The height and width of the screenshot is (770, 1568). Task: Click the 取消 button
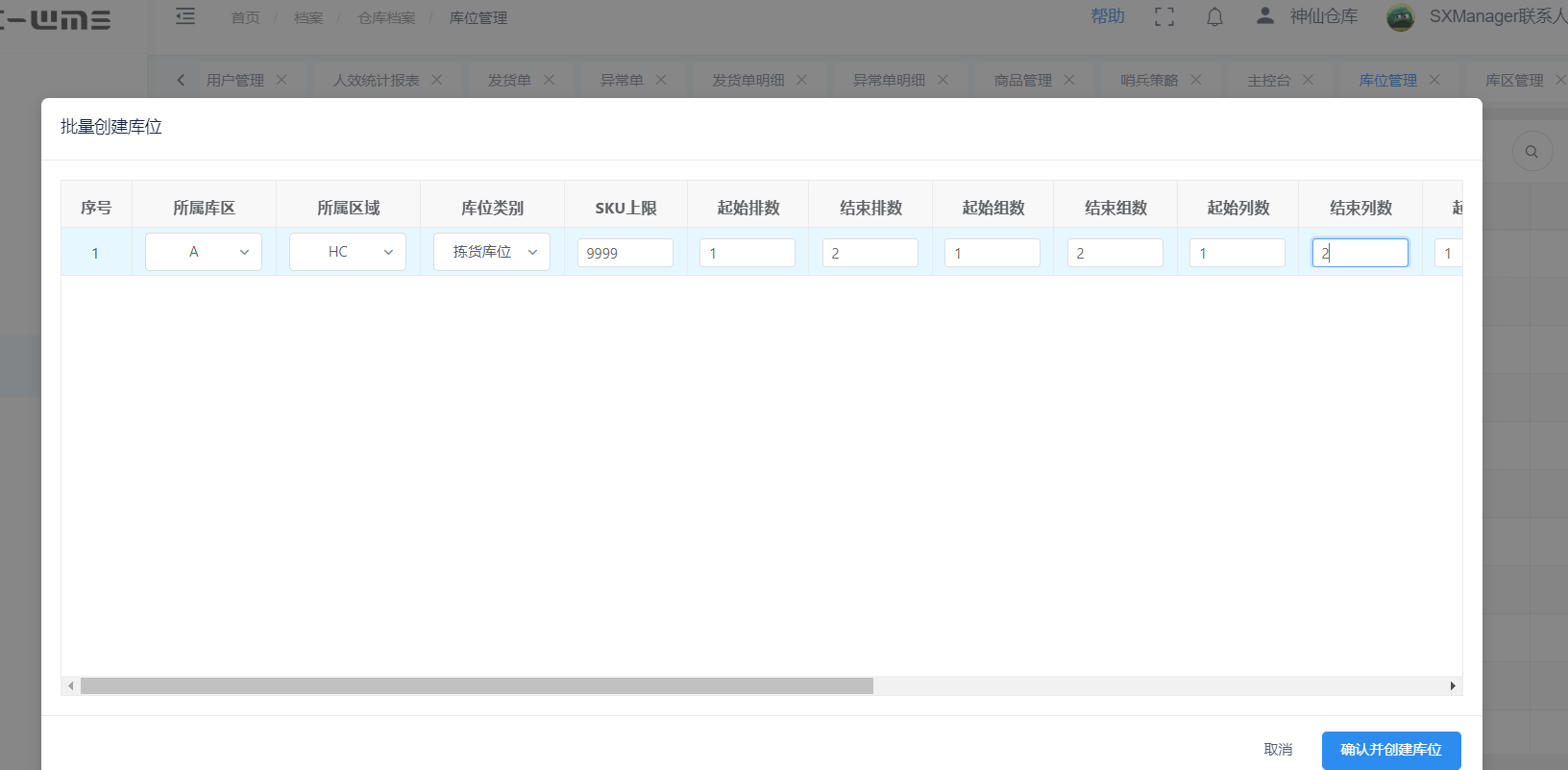click(x=1278, y=750)
